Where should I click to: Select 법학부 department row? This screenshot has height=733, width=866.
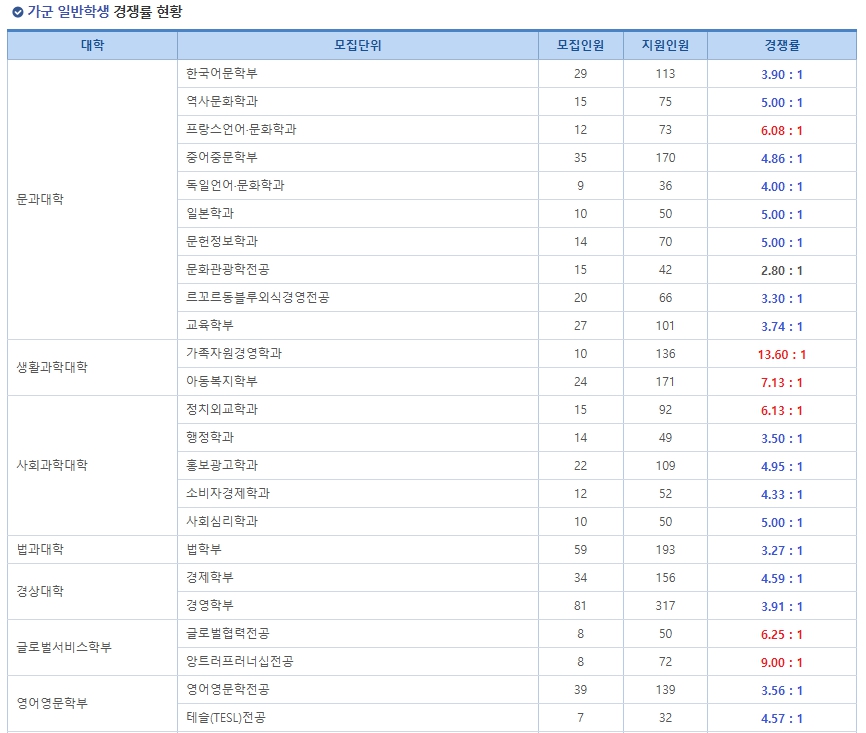pyautogui.click(x=517, y=550)
